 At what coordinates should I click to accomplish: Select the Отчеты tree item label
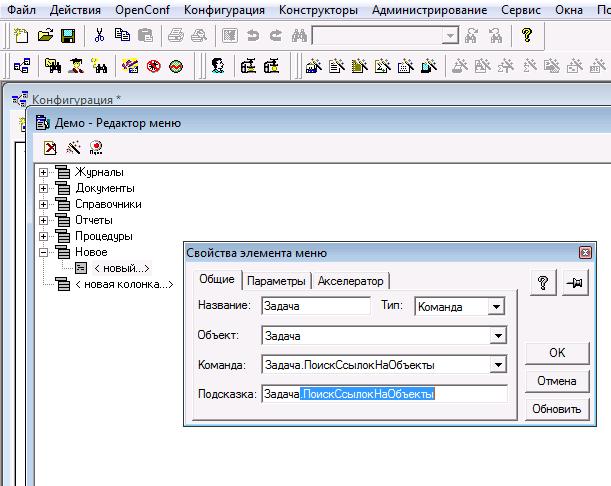click(94, 220)
